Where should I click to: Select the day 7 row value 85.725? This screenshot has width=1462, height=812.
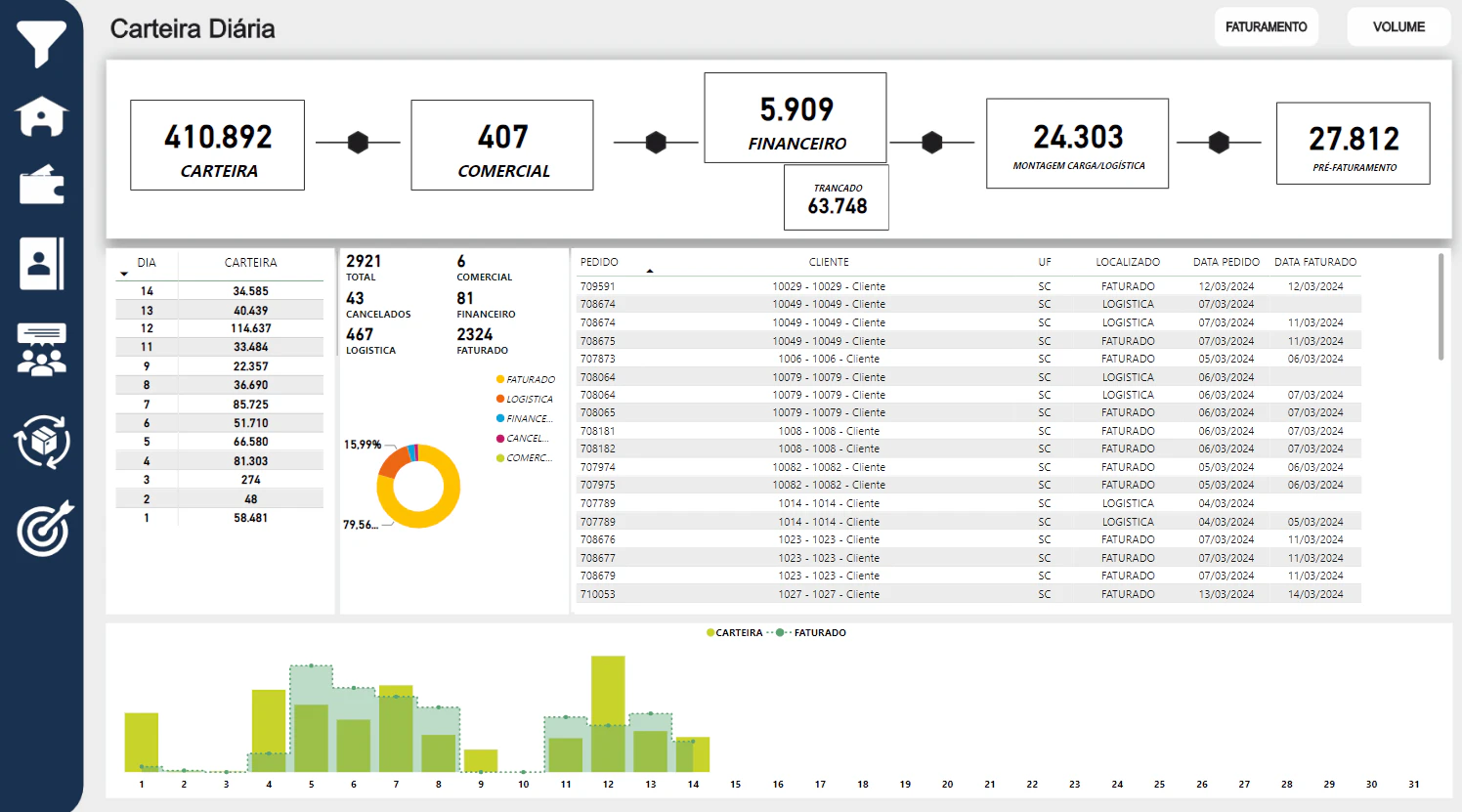[251, 405]
